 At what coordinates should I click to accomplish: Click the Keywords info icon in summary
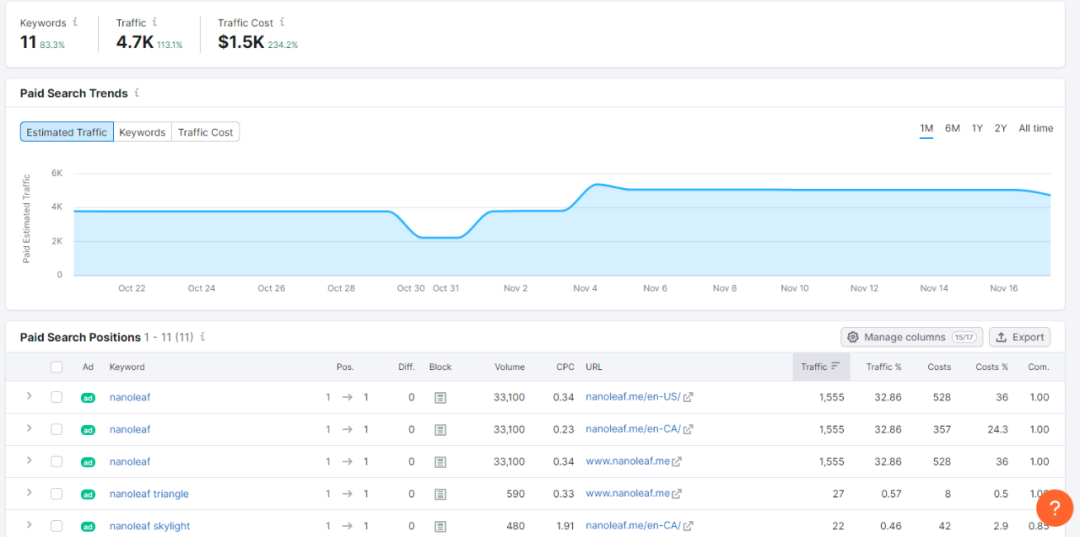click(75, 22)
